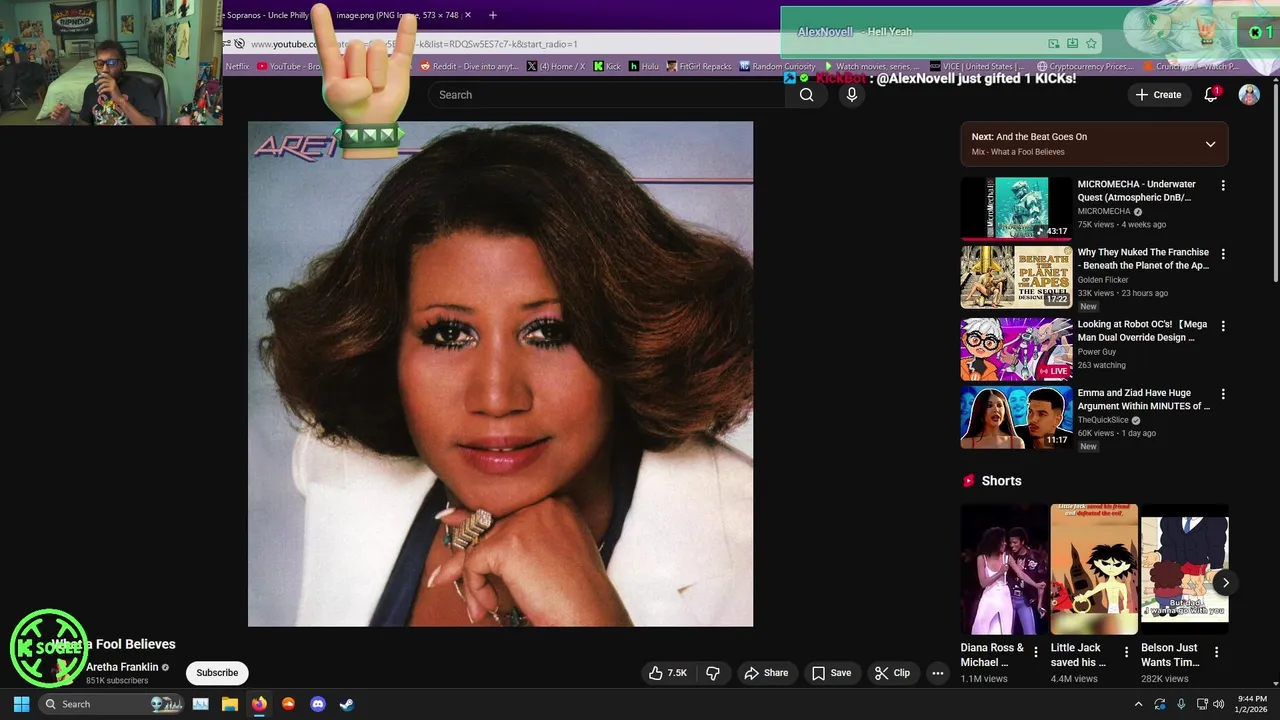Open the taskbar clock showing 9:44 PM
This screenshot has width=1280, height=720.
(x=1252, y=704)
